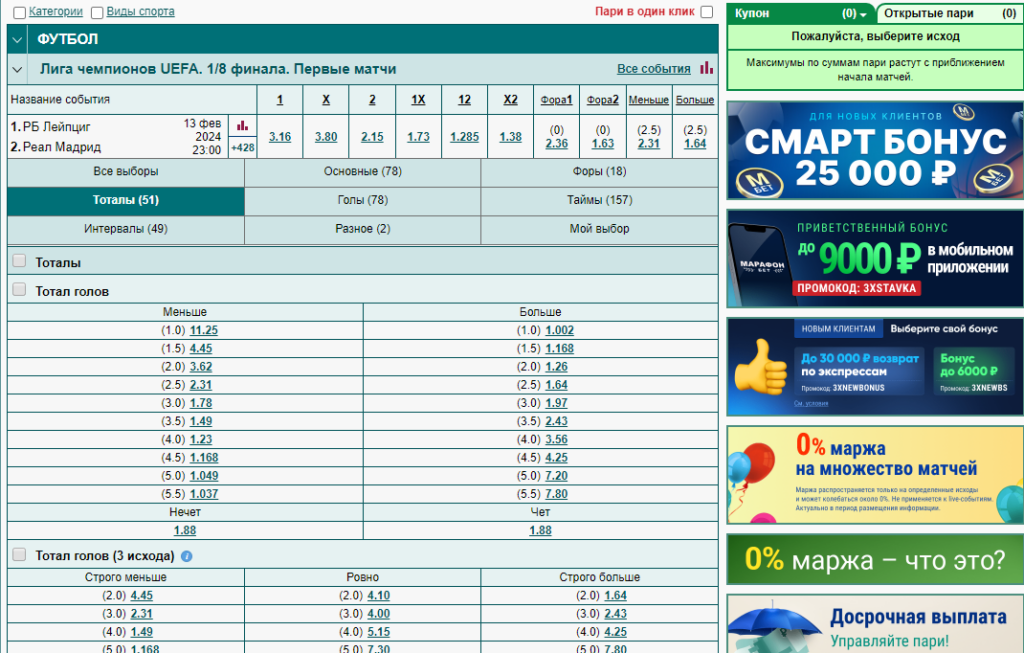1024x653 pixels.
Task: Expand additional markets +428
Action: pyautogui.click(x=242, y=148)
